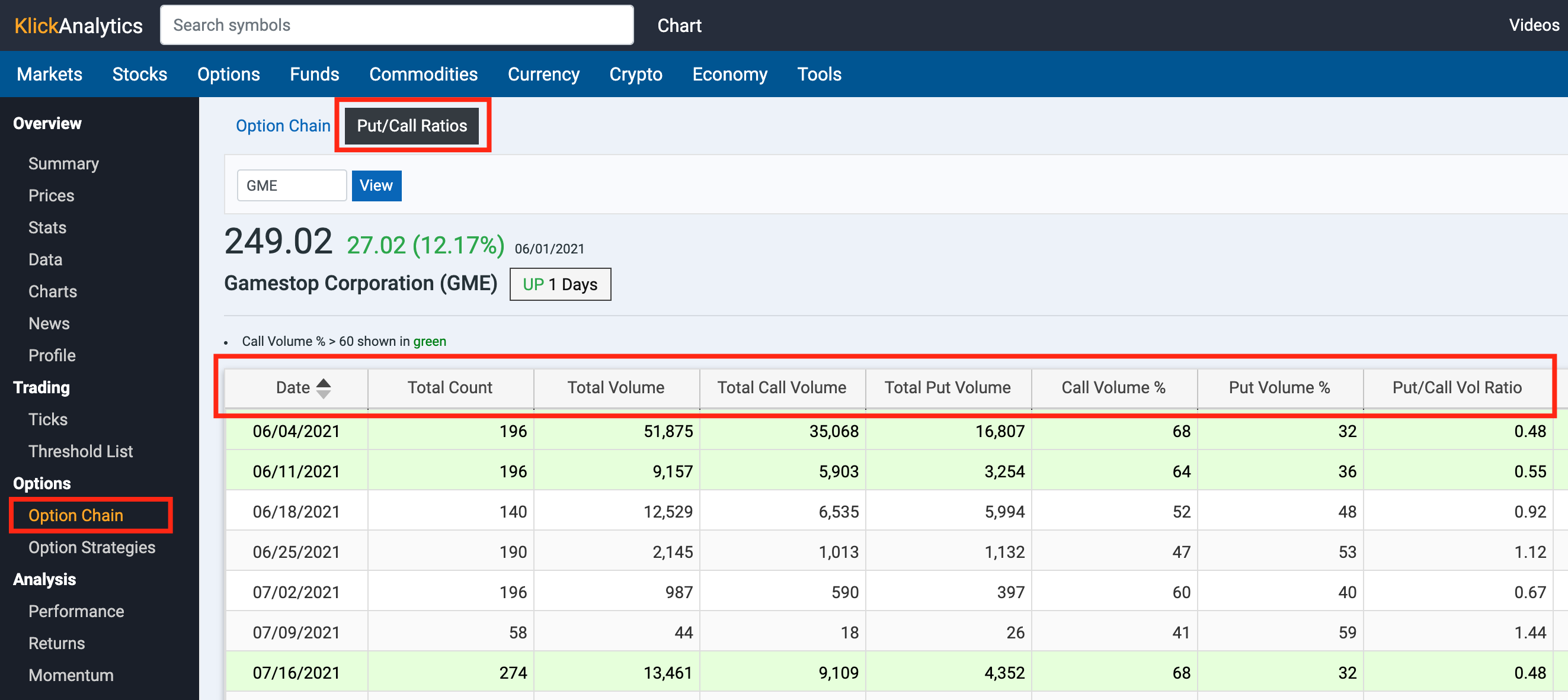This screenshot has height=700, width=1568.
Task: Open the KlickAnalytics home logo
Action: pyautogui.click(x=79, y=25)
